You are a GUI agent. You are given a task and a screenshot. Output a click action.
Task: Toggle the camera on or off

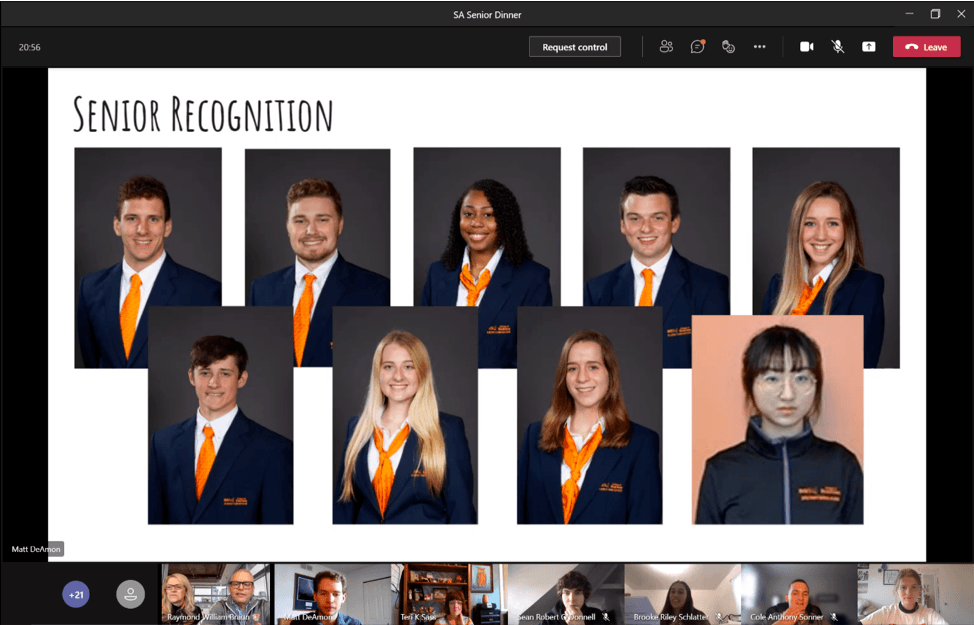coord(806,47)
